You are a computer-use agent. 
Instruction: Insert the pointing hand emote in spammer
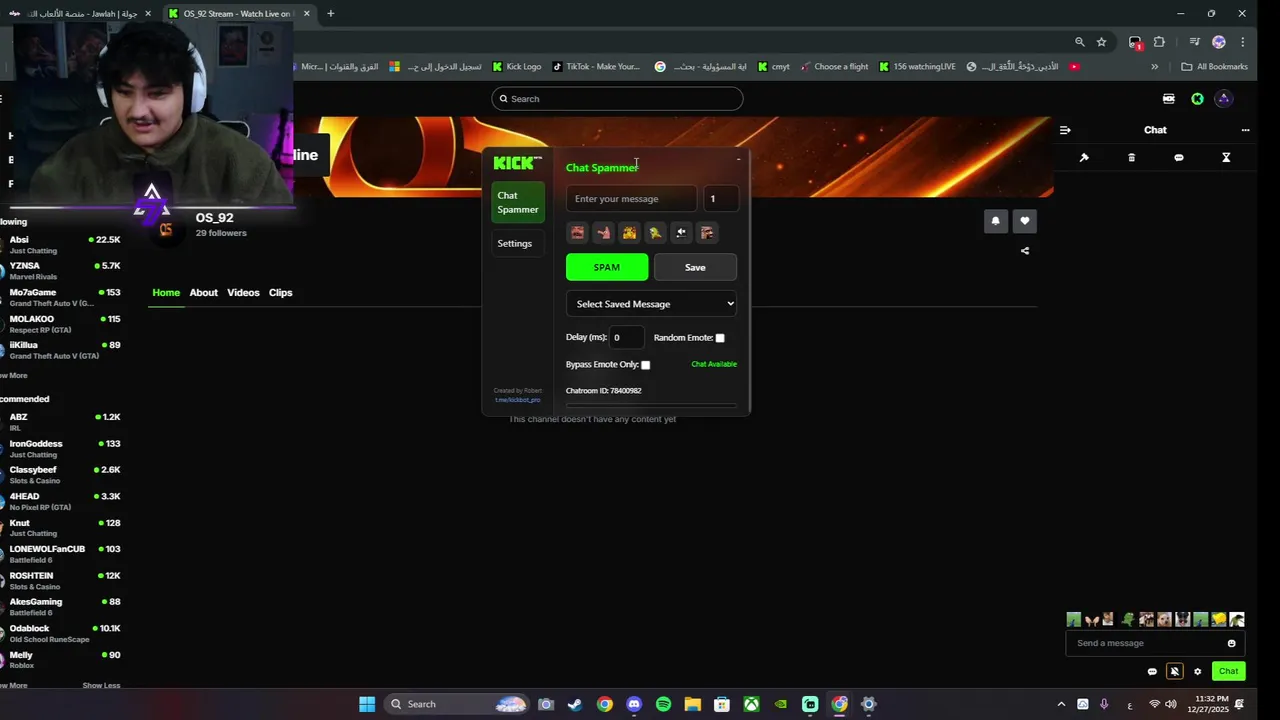603,233
